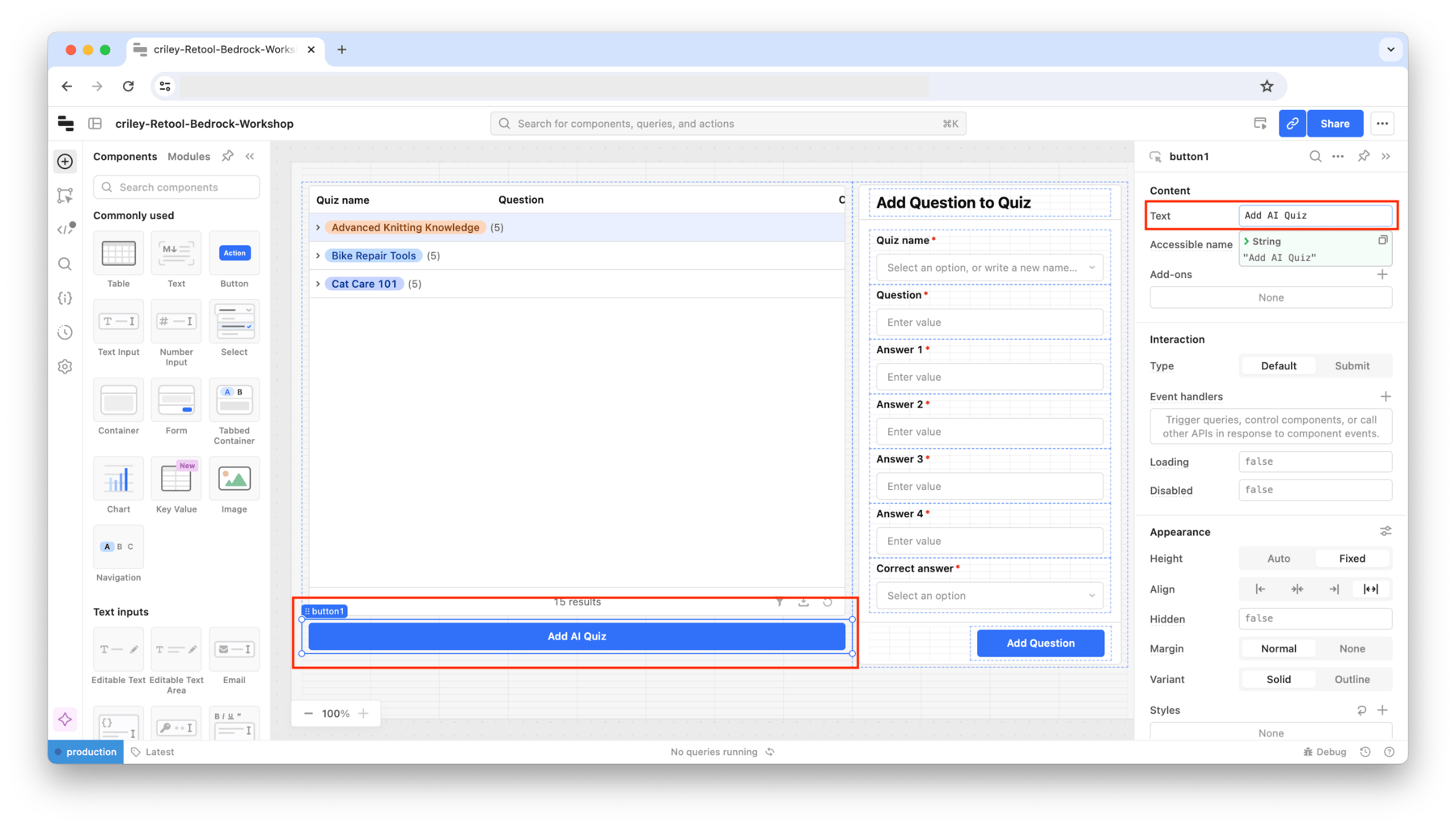Viewport: 1456px width, 827px height.
Task: Set Type to Submit
Action: [x=1352, y=366]
